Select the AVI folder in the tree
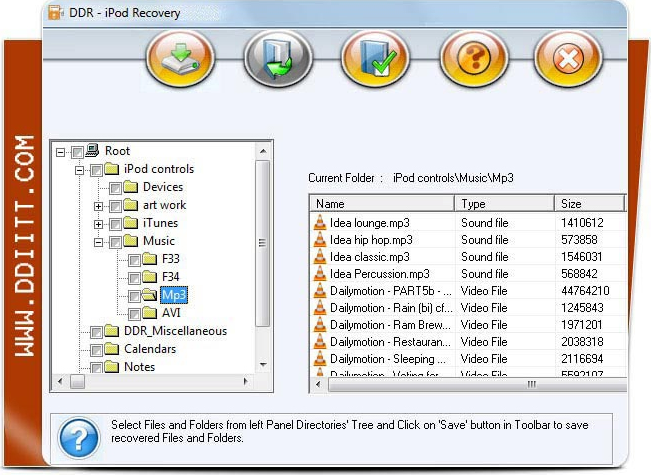The width and height of the screenshot is (651, 475). tap(171, 313)
